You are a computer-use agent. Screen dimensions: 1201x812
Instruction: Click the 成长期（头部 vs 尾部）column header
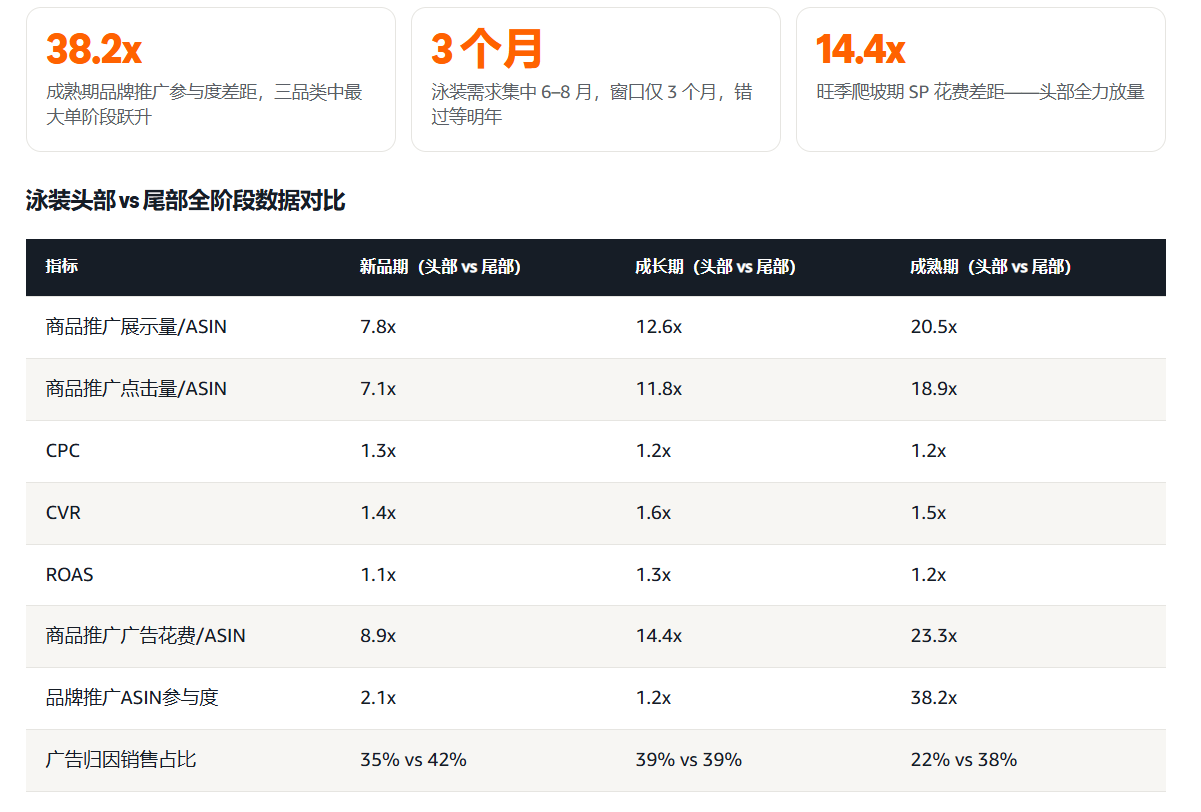click(x=715, y=267)
